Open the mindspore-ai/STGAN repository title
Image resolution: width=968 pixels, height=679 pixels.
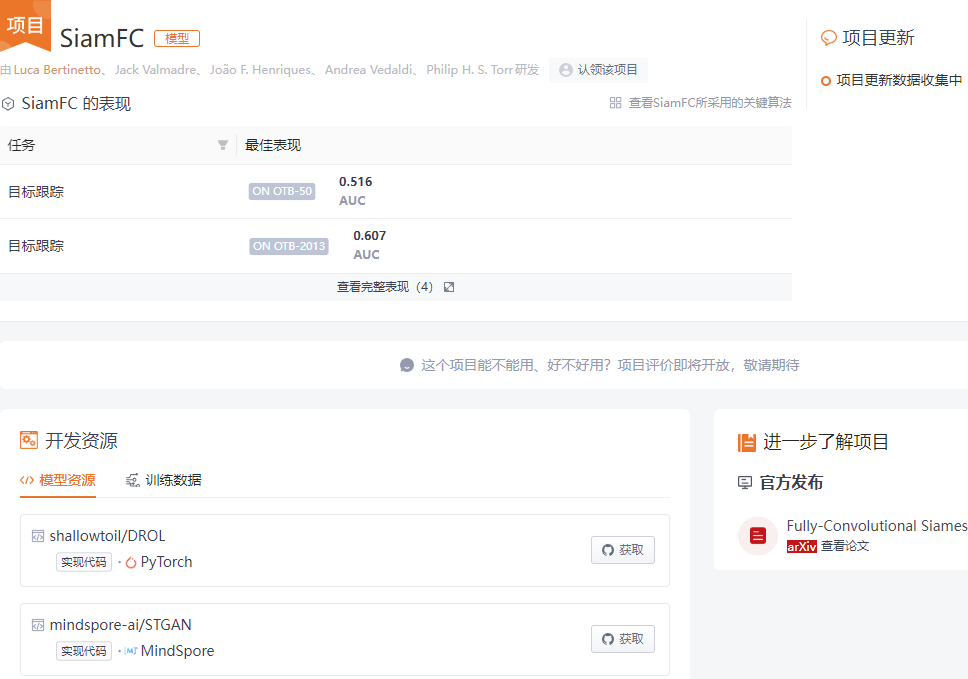120,625
